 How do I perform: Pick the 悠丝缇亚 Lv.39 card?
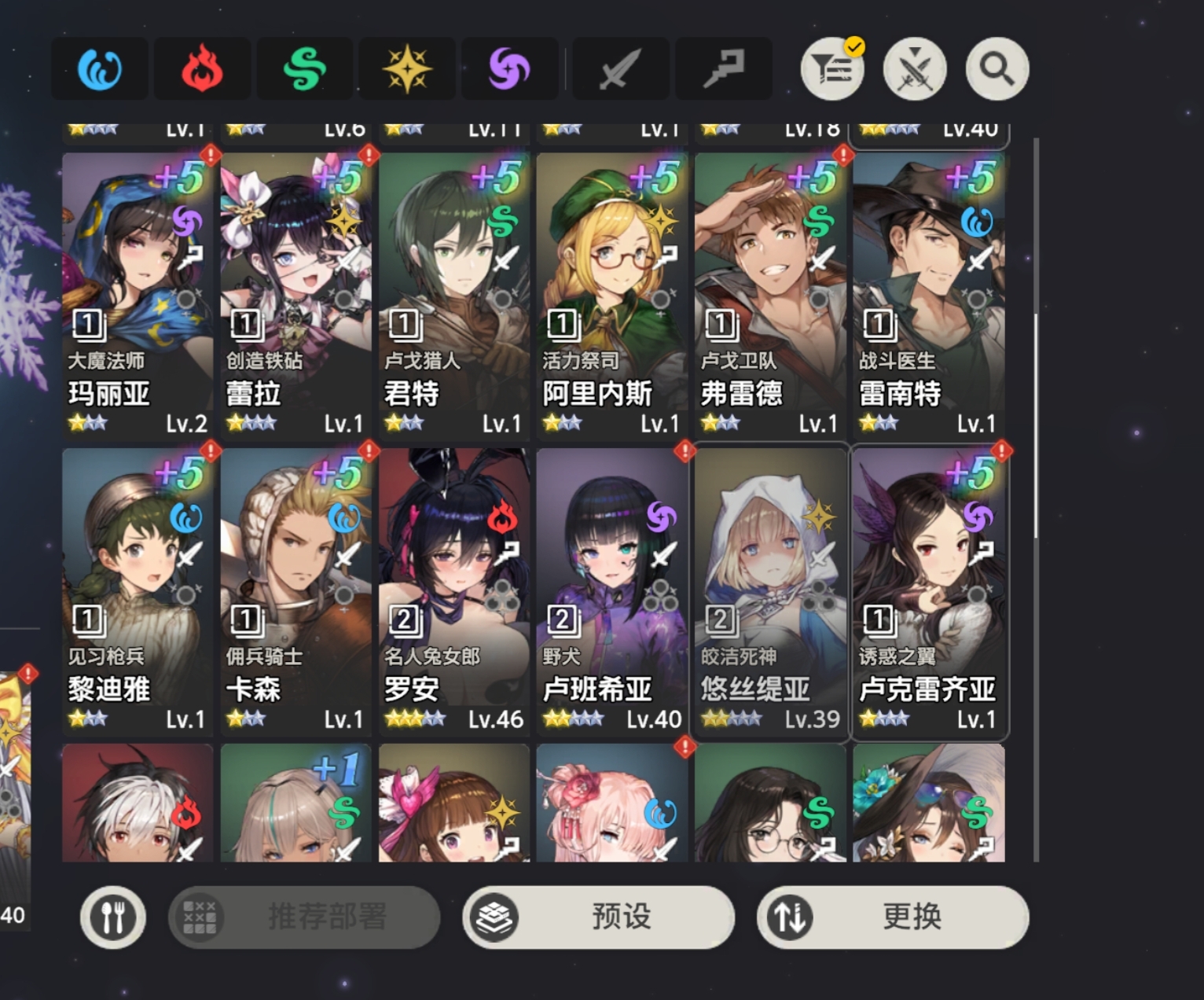(x=770, y=591)
